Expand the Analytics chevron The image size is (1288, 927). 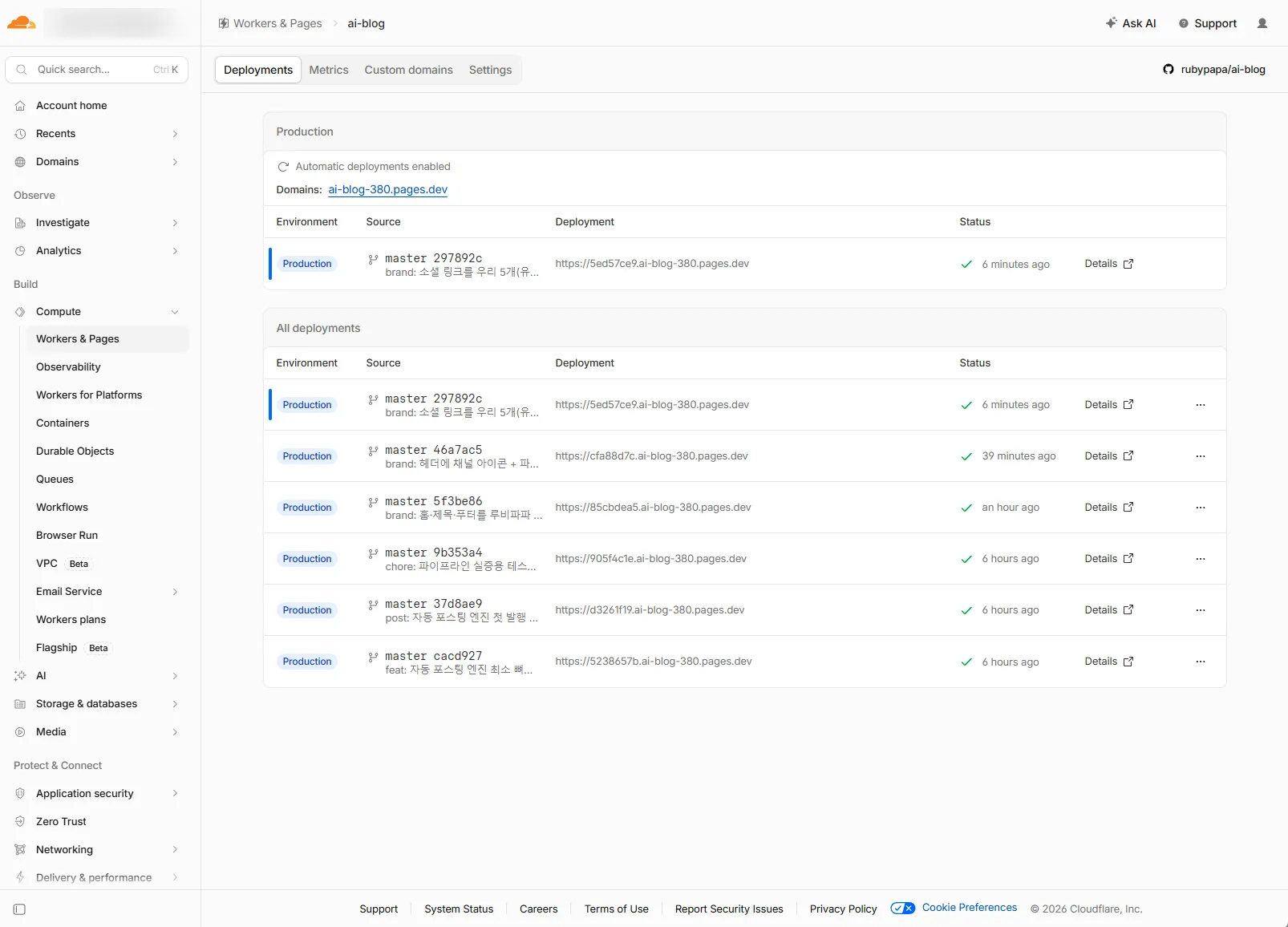click(175, 251)
